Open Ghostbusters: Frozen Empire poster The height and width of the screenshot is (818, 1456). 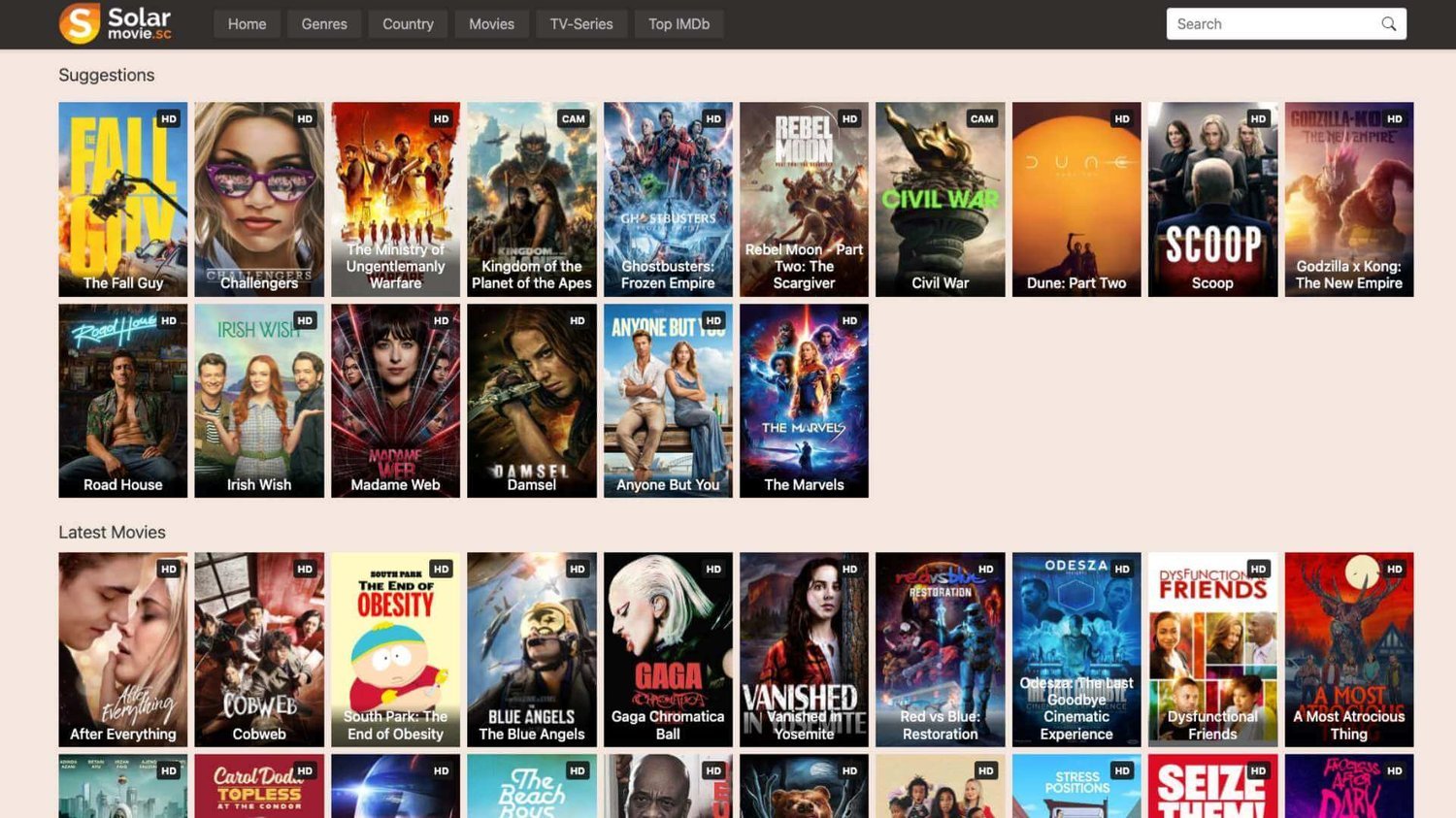click(x=668, y=199)
